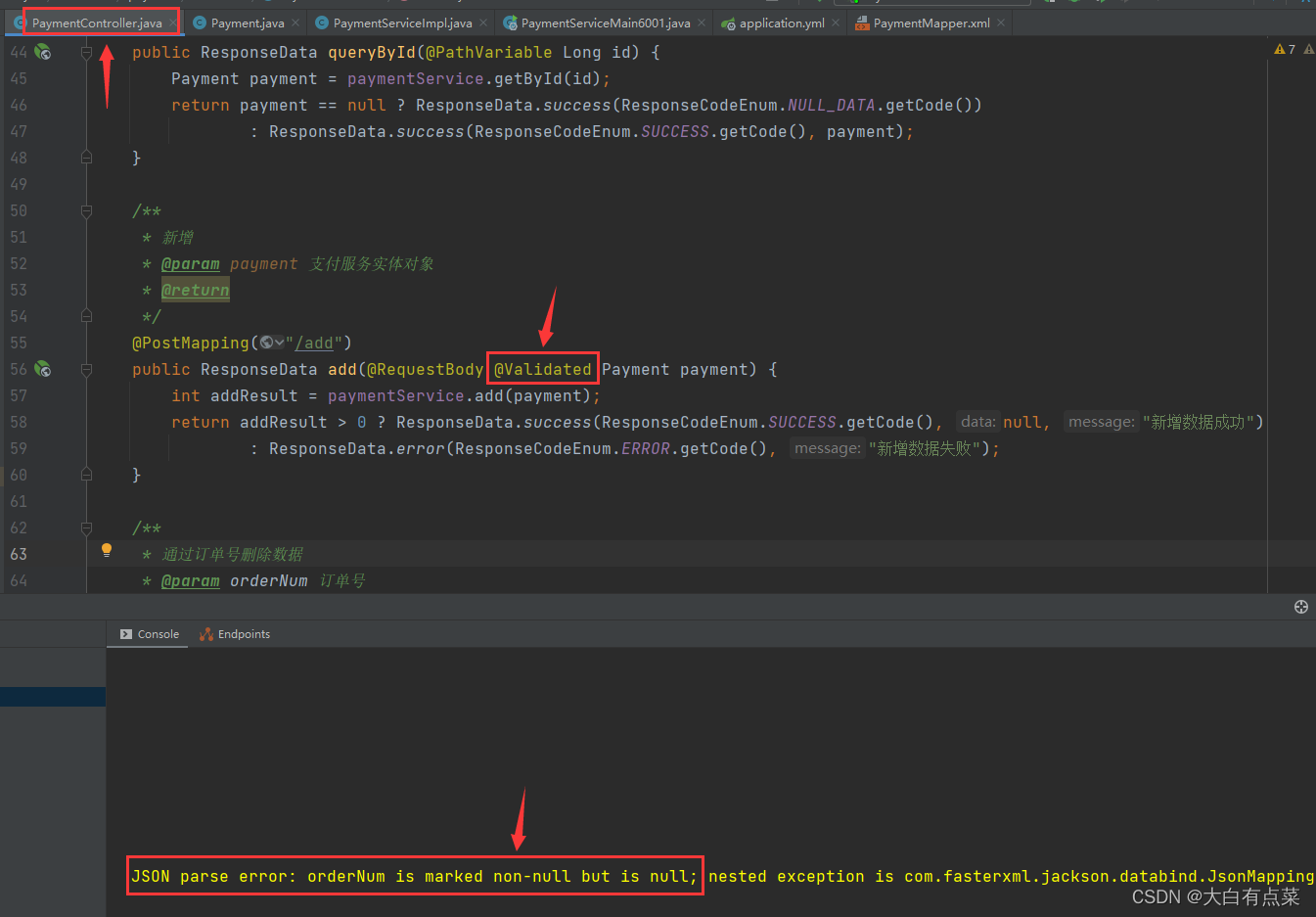Click the JSON parse error console message
The height and width of the screenshot is (917, 1316).
tap(415, 876)
